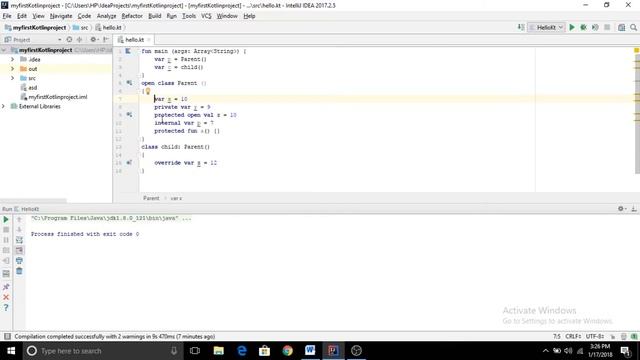The image size is (640, 360).
Task: Run HelloKt with the toolbar green arrow
Action: tap(572, 27)
